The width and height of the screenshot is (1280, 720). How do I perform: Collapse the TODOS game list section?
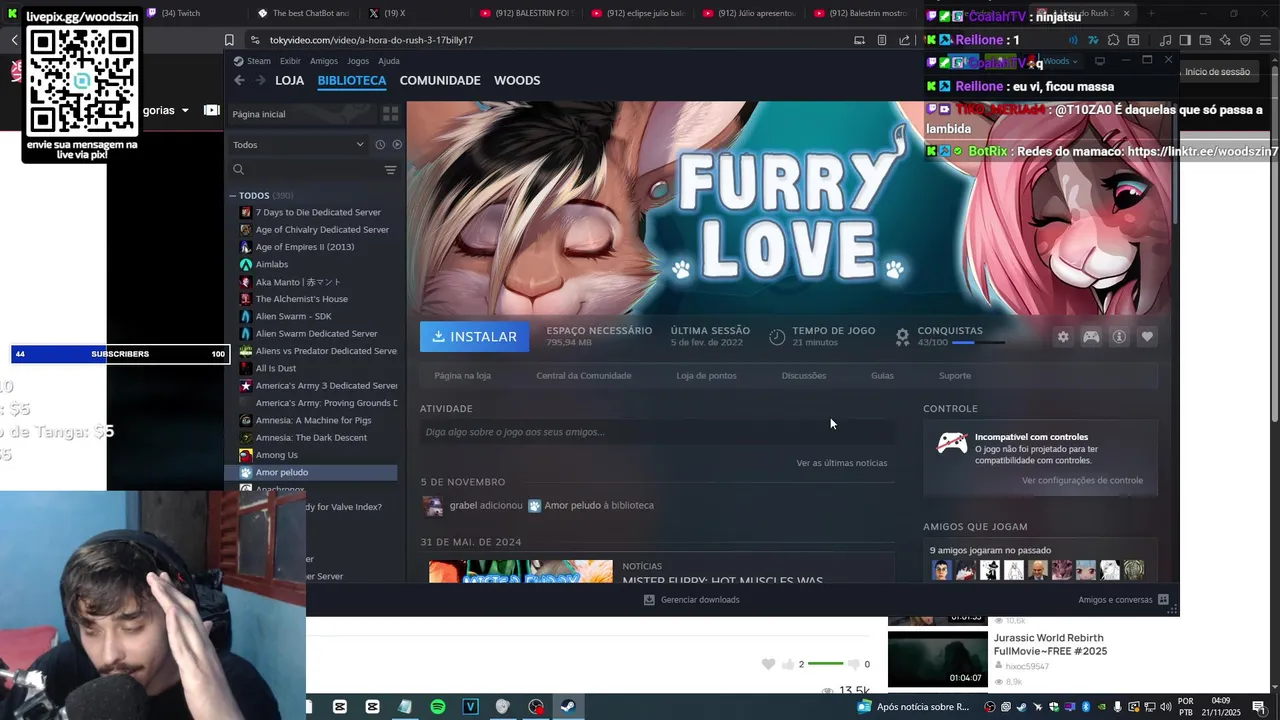[232, 196]
